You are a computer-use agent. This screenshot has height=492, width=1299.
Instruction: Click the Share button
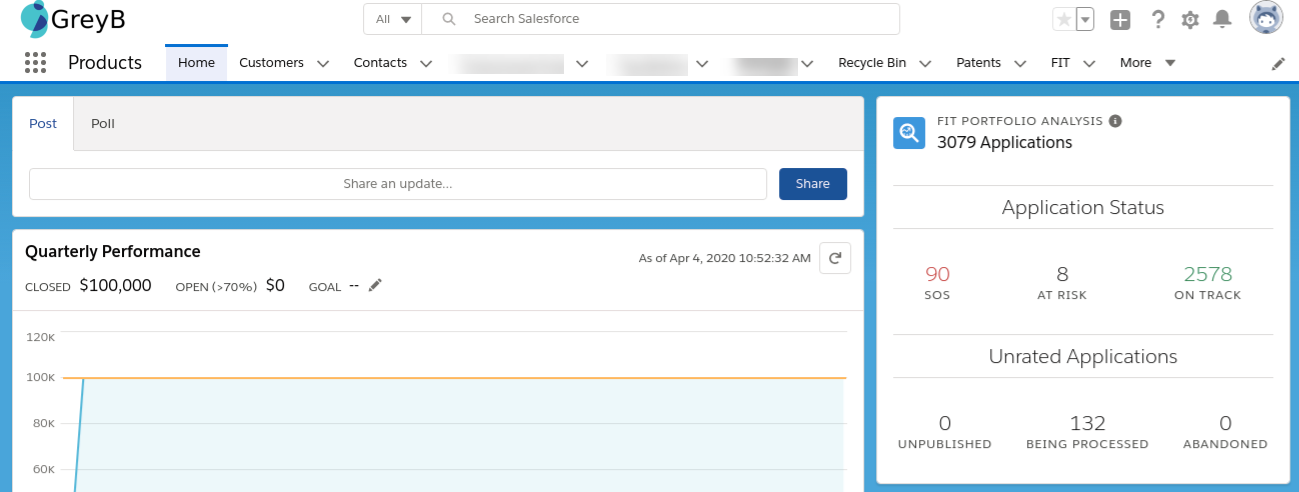pyautogui.click(x=813, y=184)
